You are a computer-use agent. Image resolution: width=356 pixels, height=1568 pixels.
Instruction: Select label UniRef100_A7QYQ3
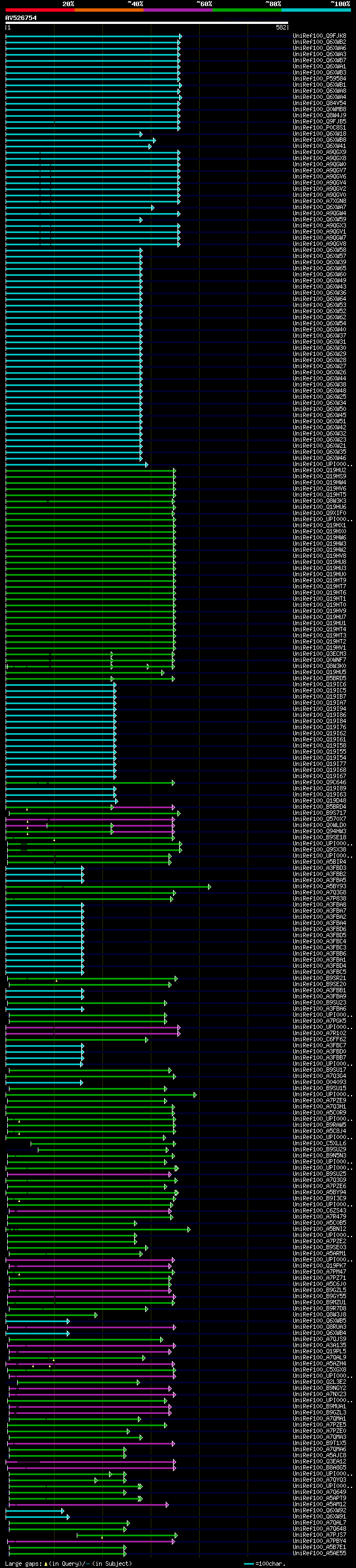(x=319, y=1480)
